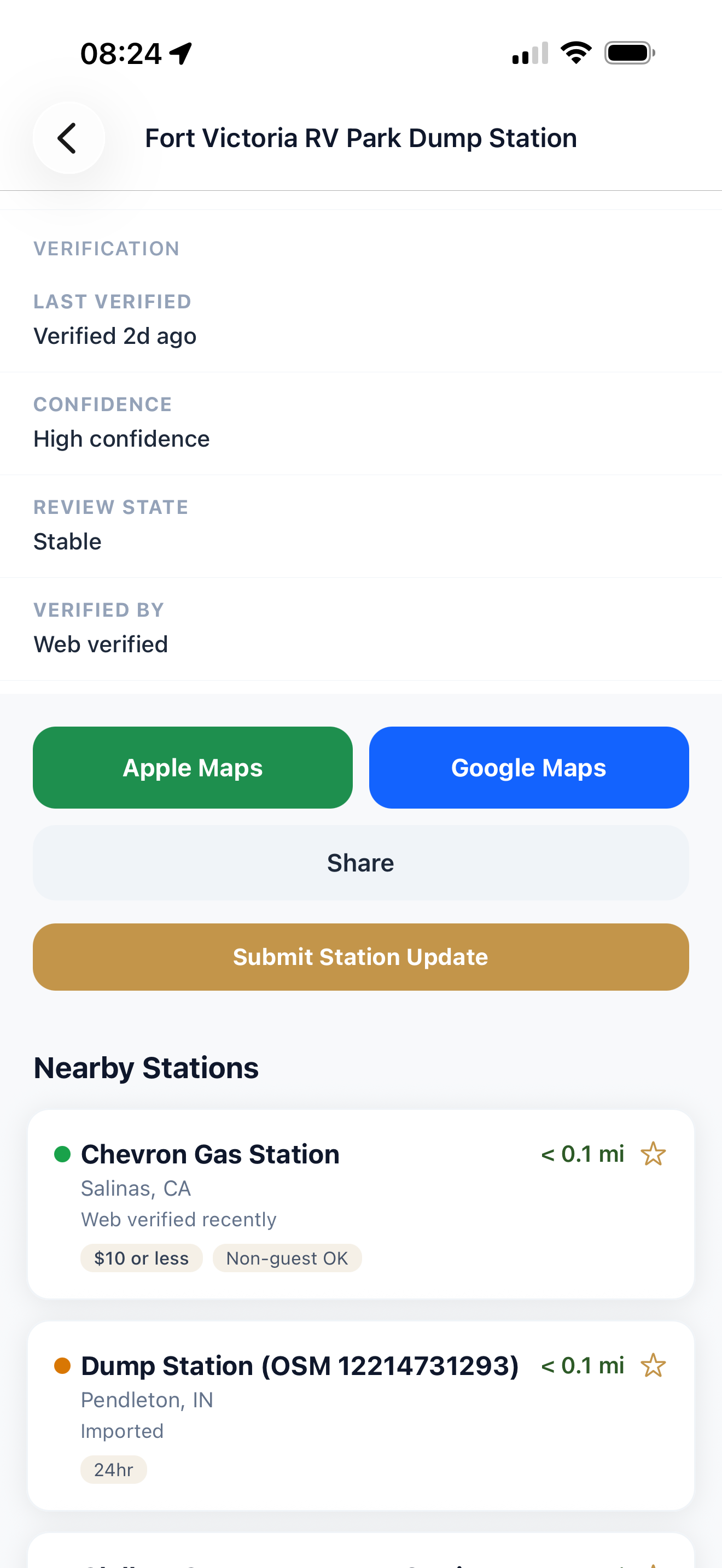The height and width of the screenshot is (1568, 722).
Task: Star the Dump Station OSM 12214731293
Action: pos(653,1365)
